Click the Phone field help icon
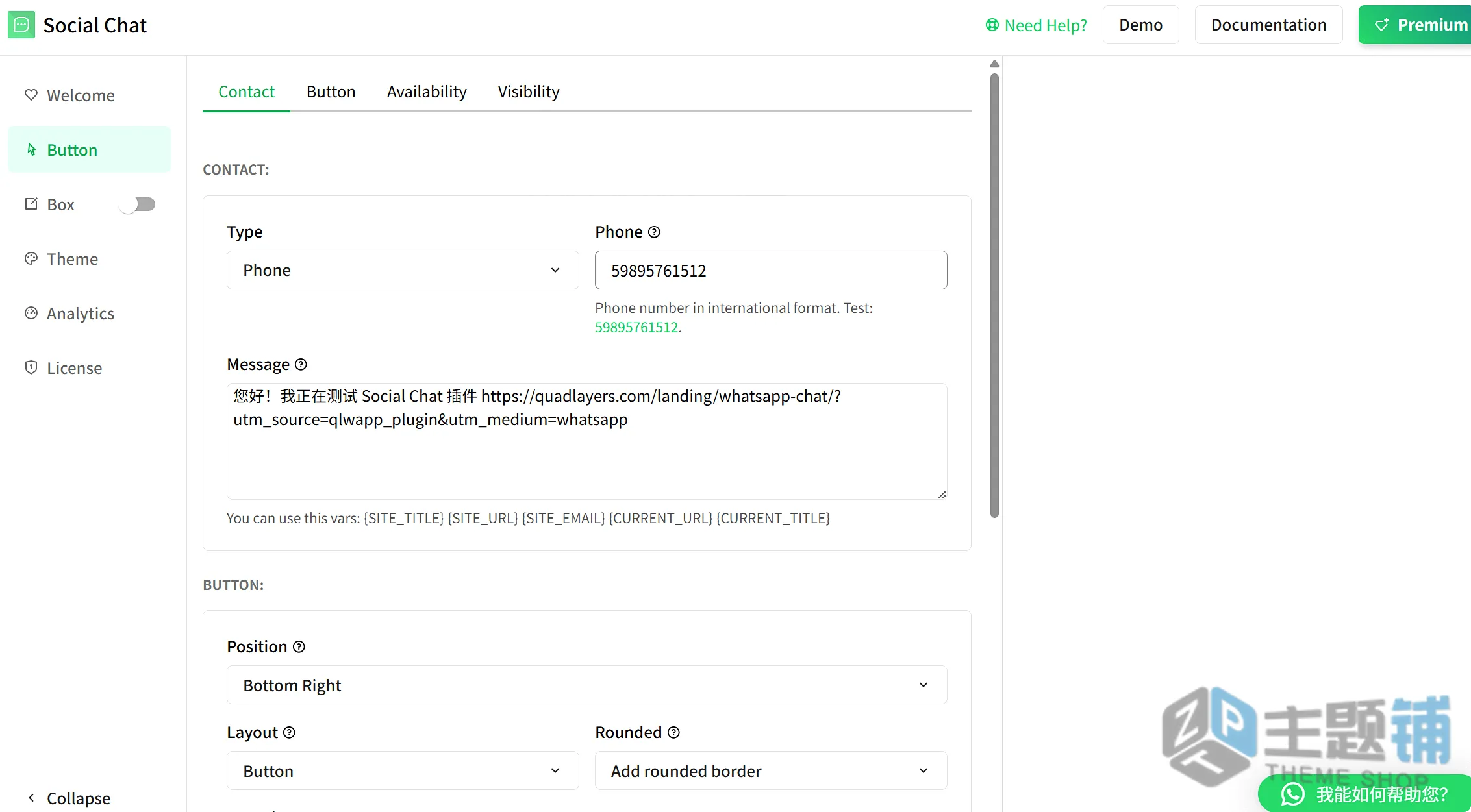This screenshot has height=812, width=1471. (x=655, y=232)
